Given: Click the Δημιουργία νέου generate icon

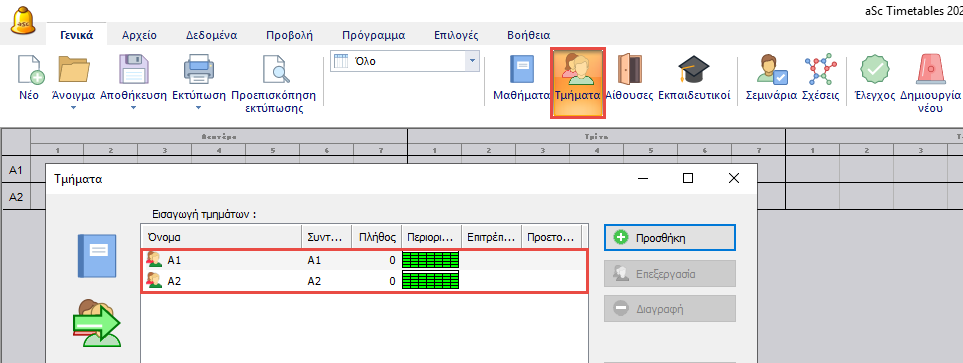Looking at the screenshot, I should pyautogui.click(x=930, y=84).
